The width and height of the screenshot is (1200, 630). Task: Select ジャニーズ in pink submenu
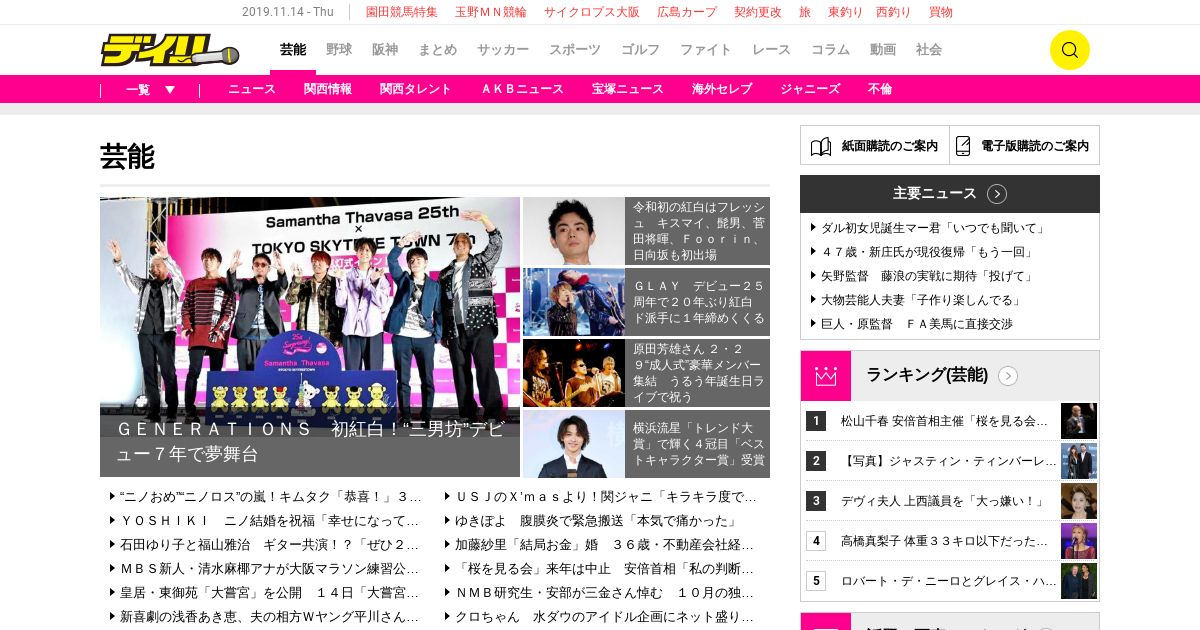[810, 89]
